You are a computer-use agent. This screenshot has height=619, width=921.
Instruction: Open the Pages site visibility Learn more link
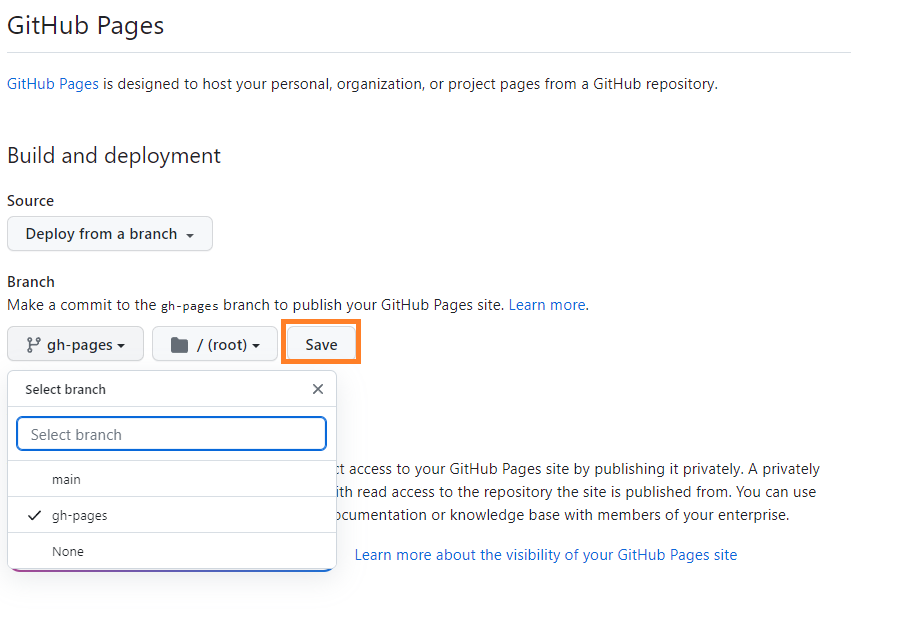(545, 554)
